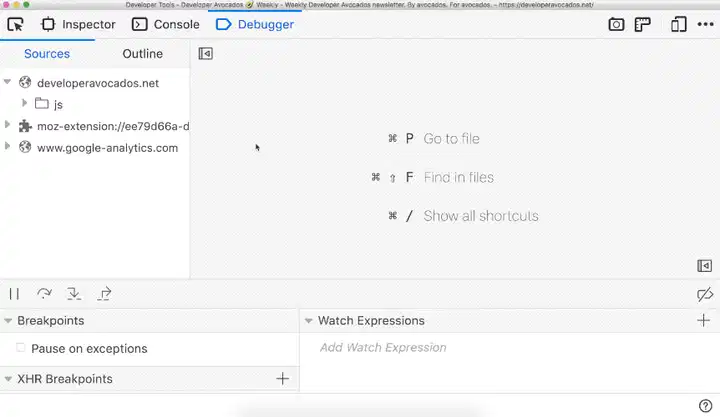Collapse the sources pane toggle icon
The width and height of the screenshot is (720, 417).
(206, 54)
